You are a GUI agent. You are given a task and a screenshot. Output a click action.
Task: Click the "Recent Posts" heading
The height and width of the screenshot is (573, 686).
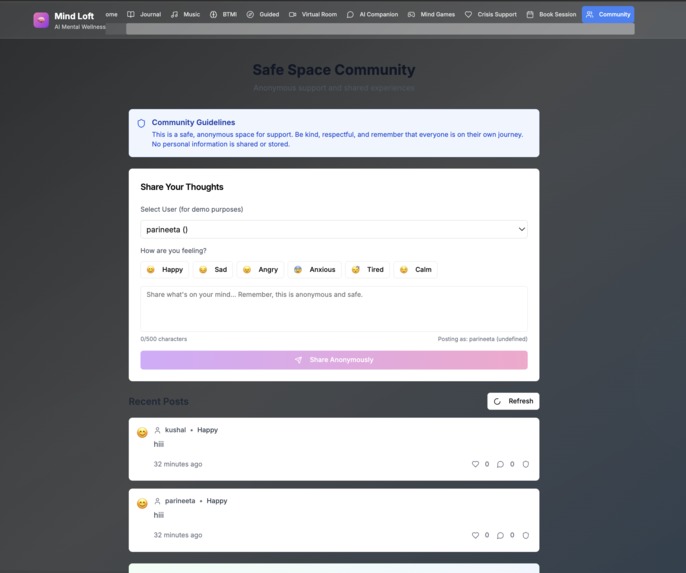(x=158, y=402)
